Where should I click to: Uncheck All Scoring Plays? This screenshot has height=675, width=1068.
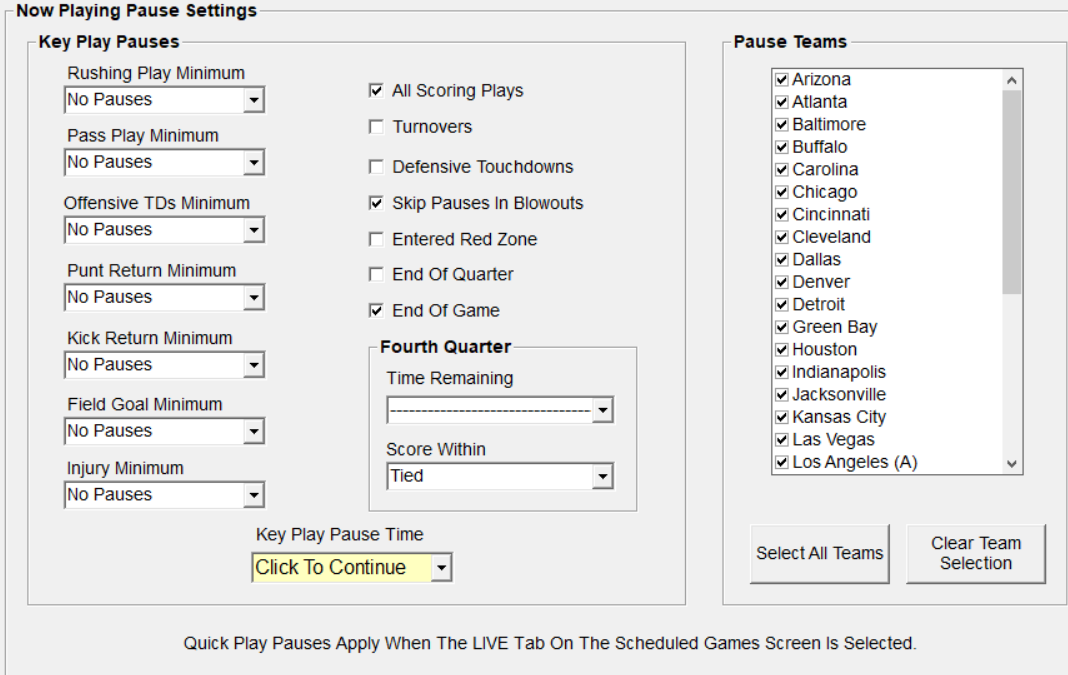[x=377, y=91]
